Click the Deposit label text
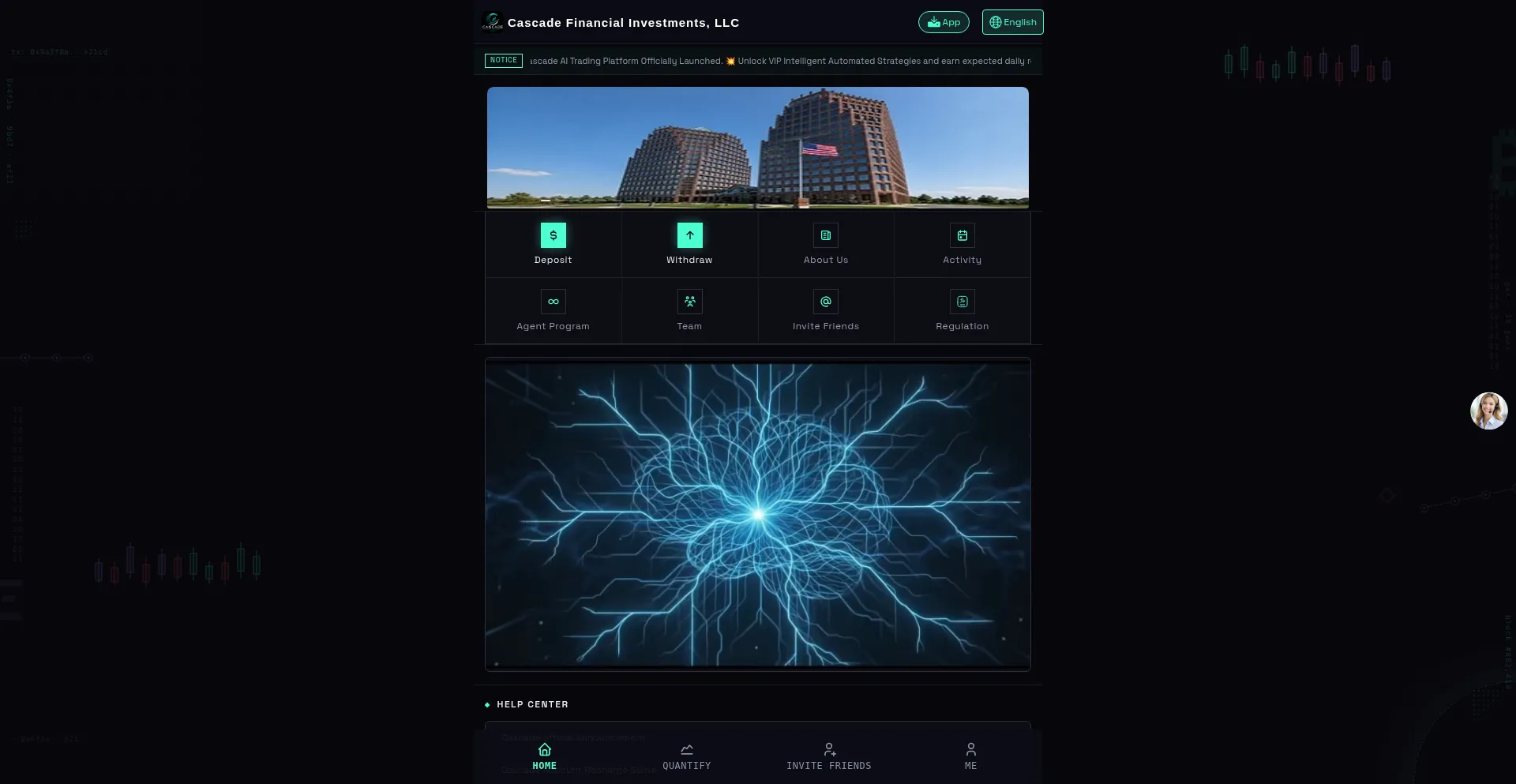1516x784 pixels. pyautogui.click(x=553, y=260)
